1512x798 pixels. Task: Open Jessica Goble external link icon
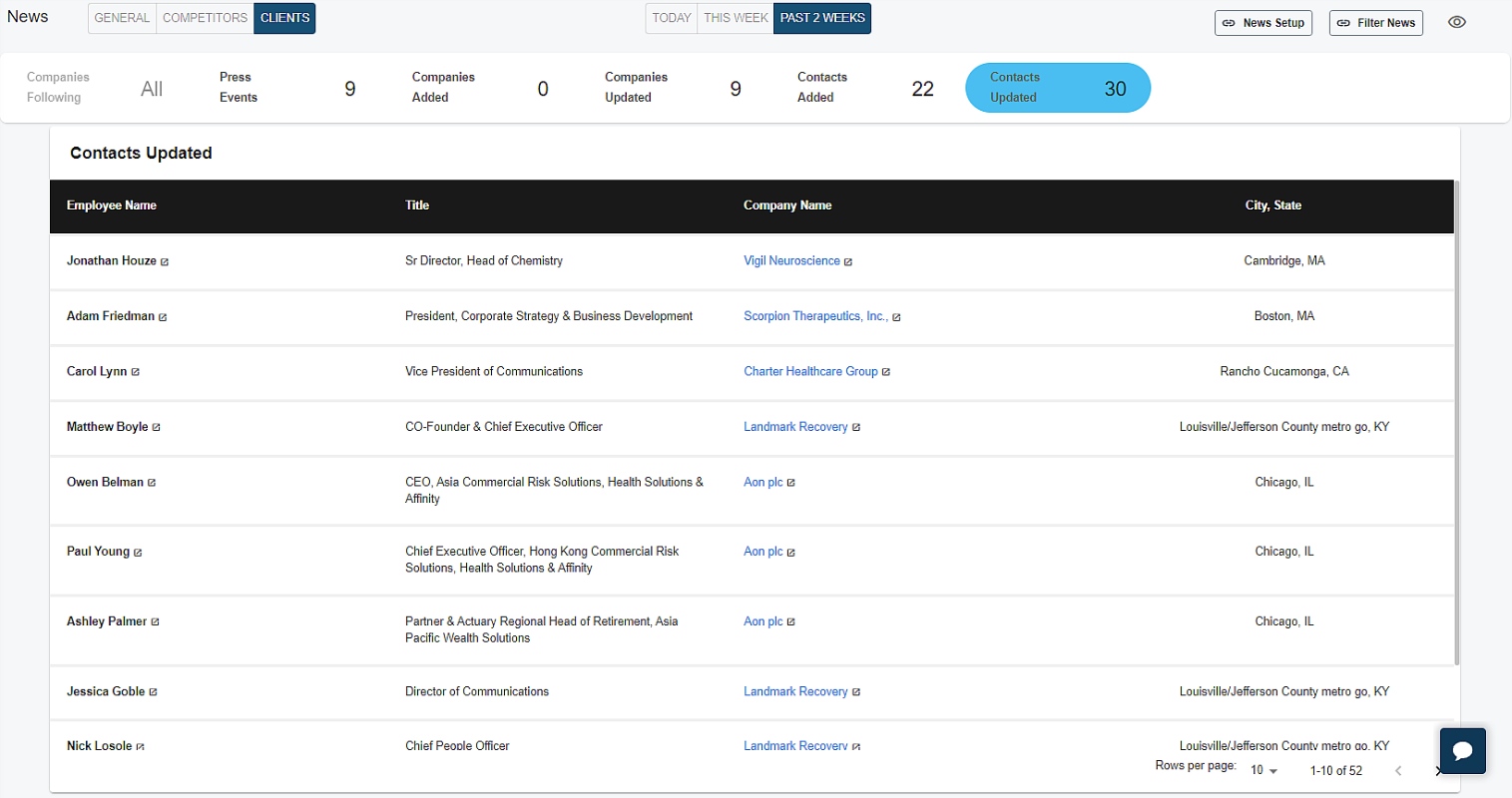[153, 692]
